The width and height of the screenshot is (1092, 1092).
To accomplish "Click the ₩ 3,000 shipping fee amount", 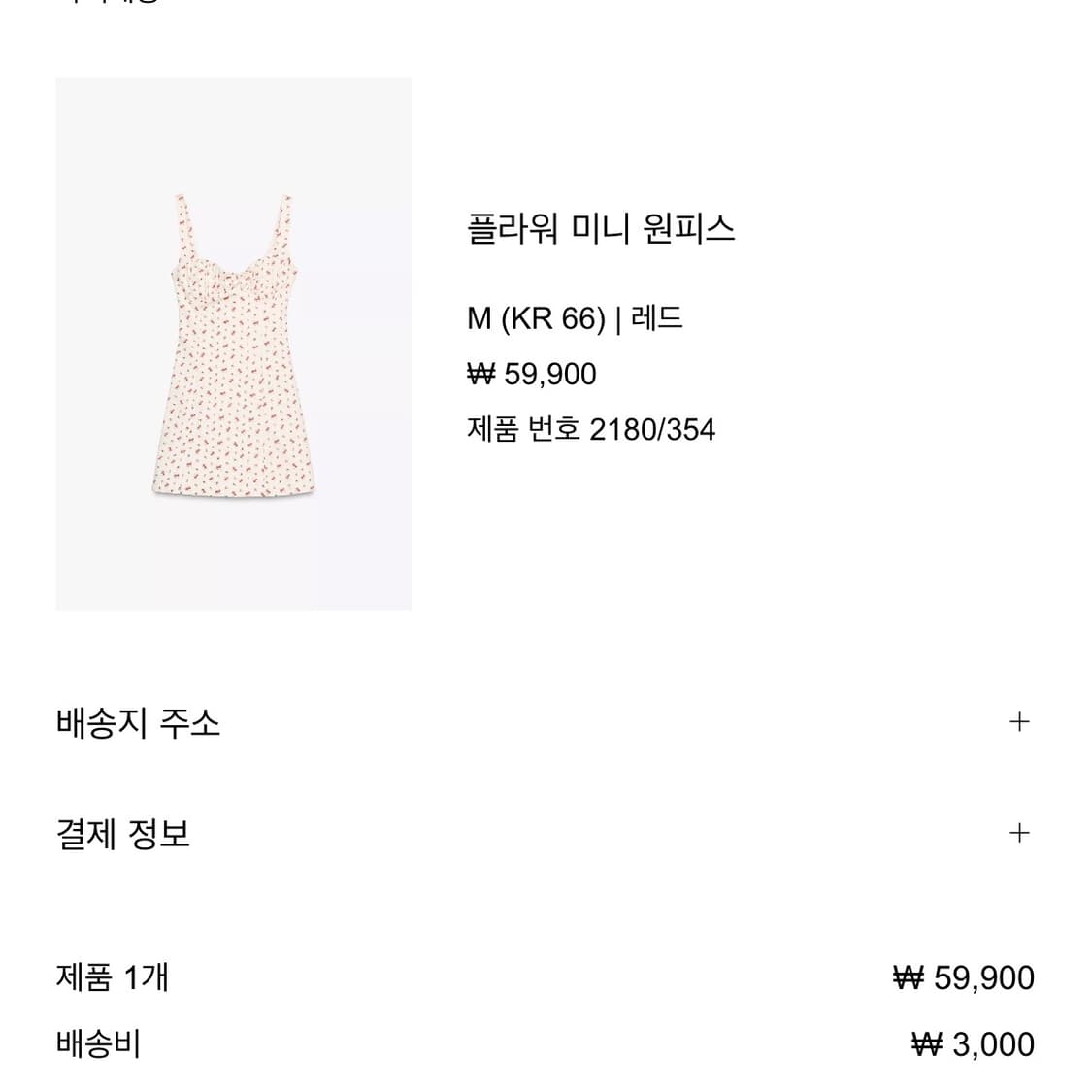I will coord(976,1045).
